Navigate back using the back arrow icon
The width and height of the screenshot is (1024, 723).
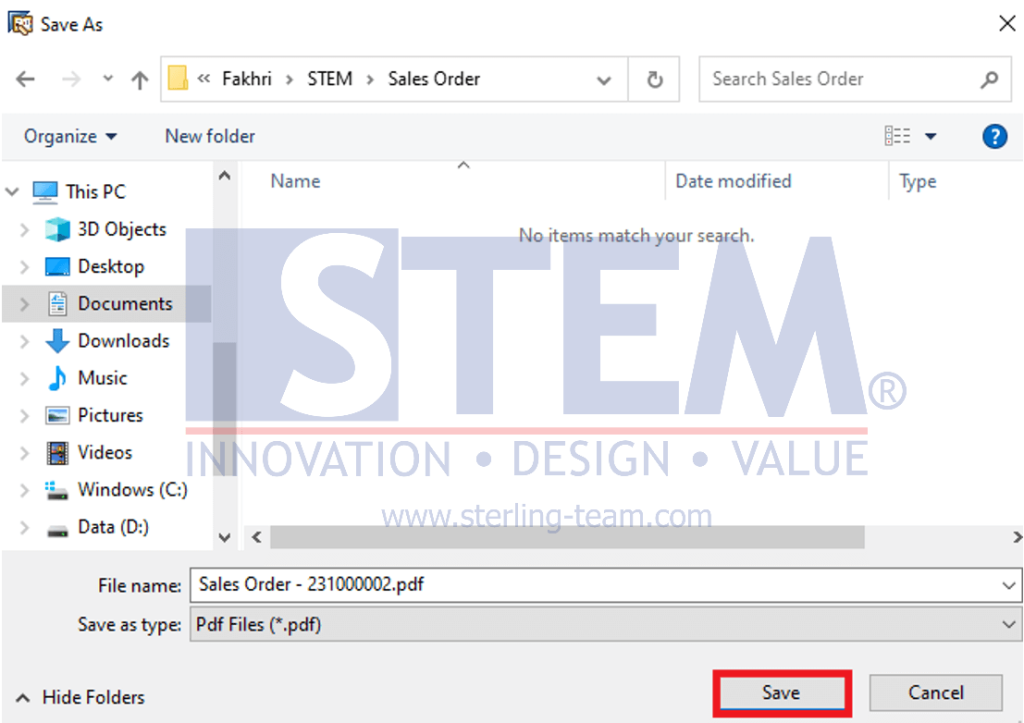(x=25, y=78)
